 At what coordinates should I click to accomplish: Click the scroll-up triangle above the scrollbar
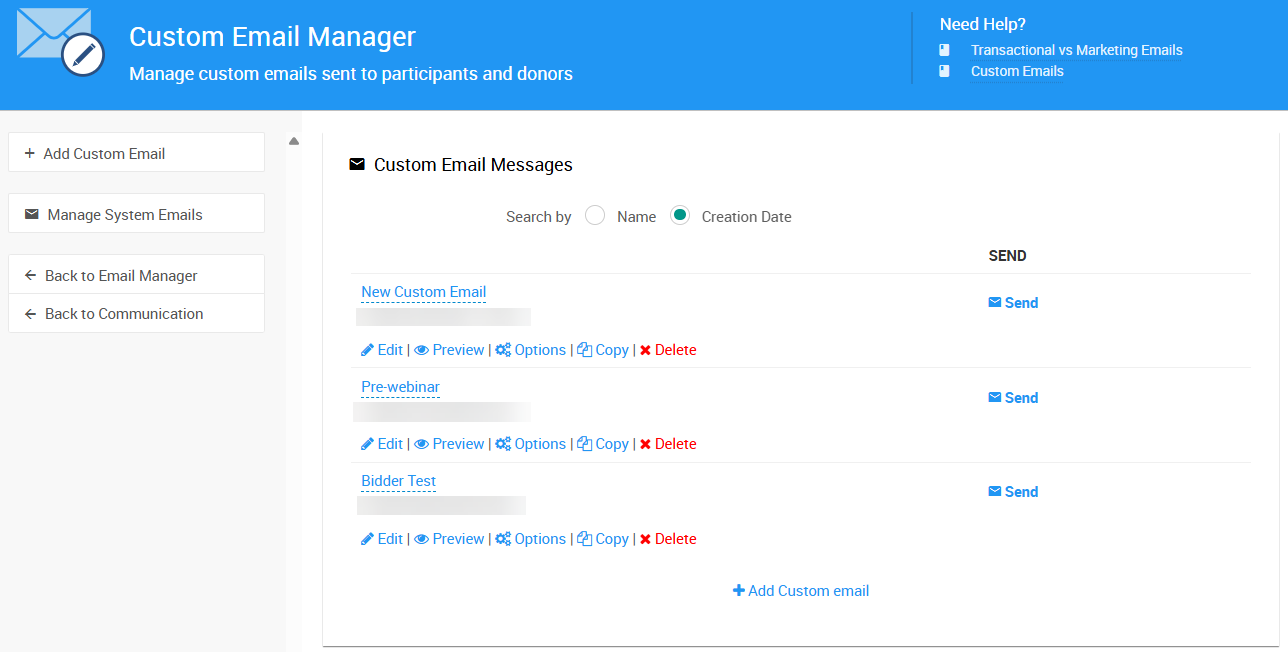coord(294,141)
